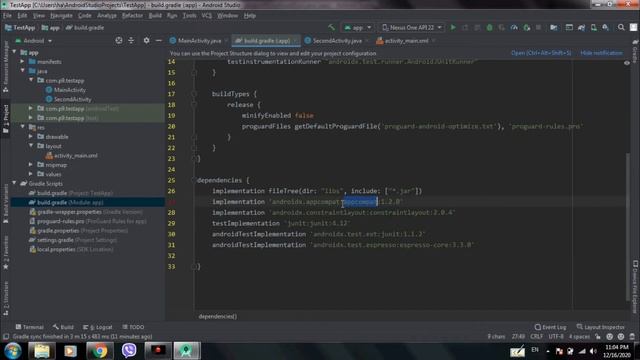The image size is (640, 360).
Task: Open the Terminal tool window
Action: click(x=29, y=327)
